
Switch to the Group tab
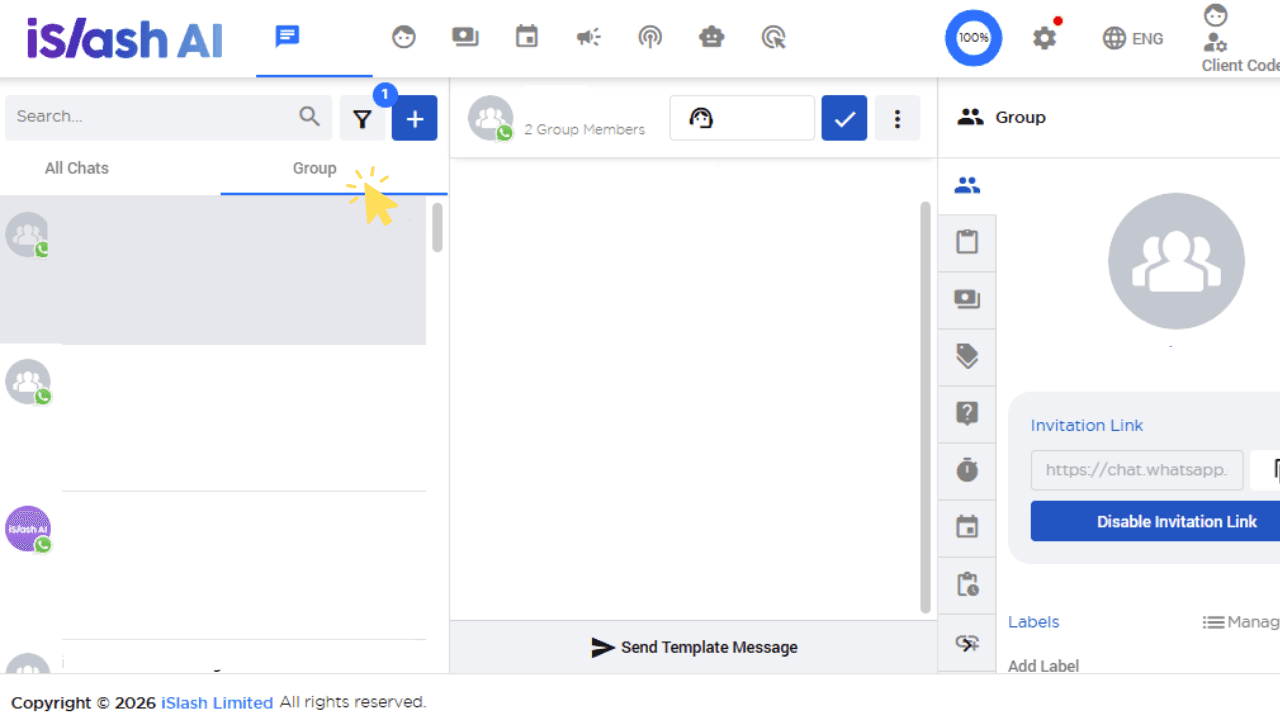coord(314,168)
